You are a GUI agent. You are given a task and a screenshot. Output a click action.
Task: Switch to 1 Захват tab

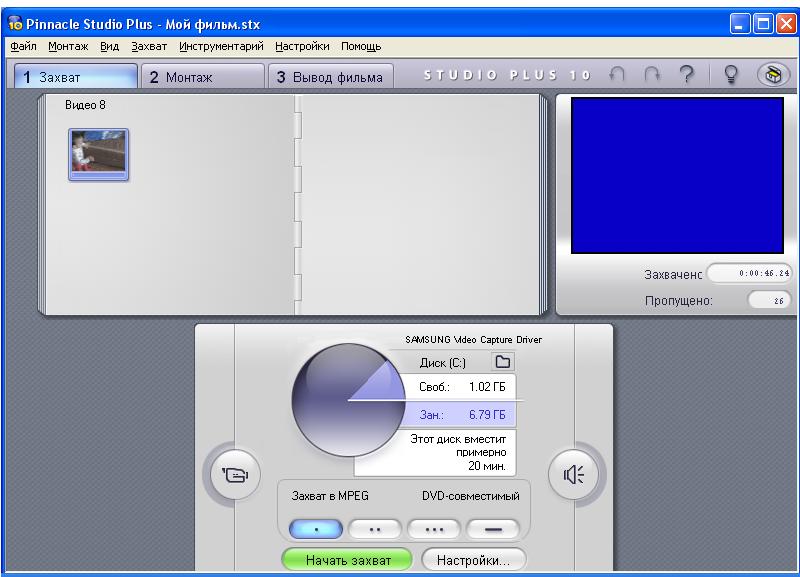(x=76, y=77)
